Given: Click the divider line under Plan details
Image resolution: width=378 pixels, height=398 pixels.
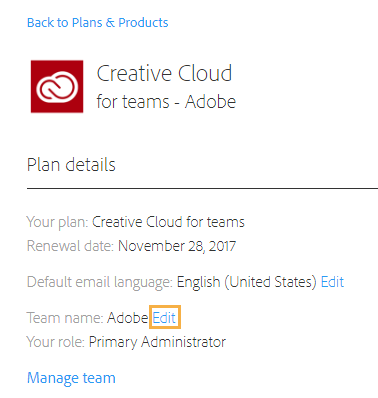Looking at the screenshot, I should 202,188.
